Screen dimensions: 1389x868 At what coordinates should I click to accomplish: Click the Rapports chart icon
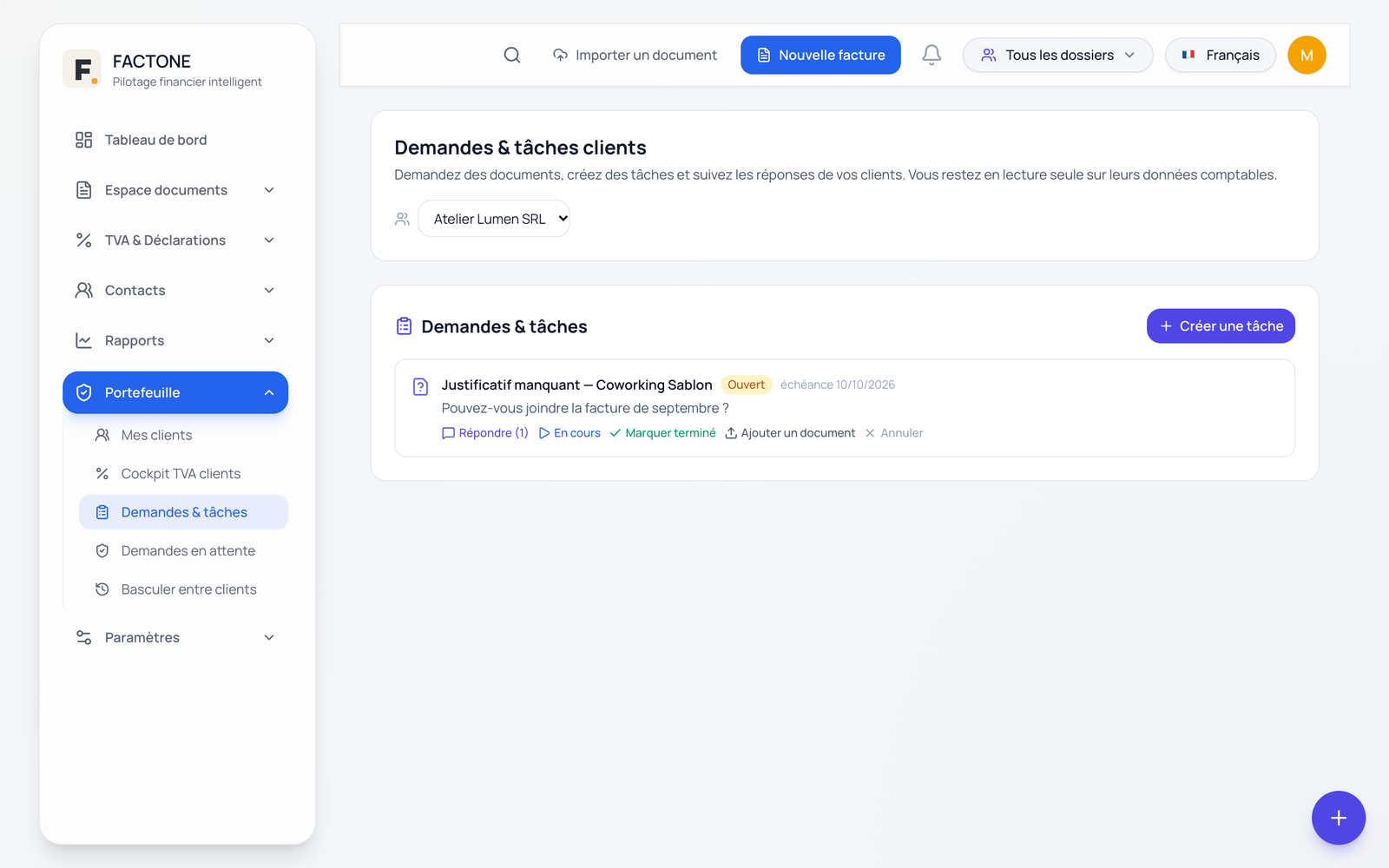(83, 340)
